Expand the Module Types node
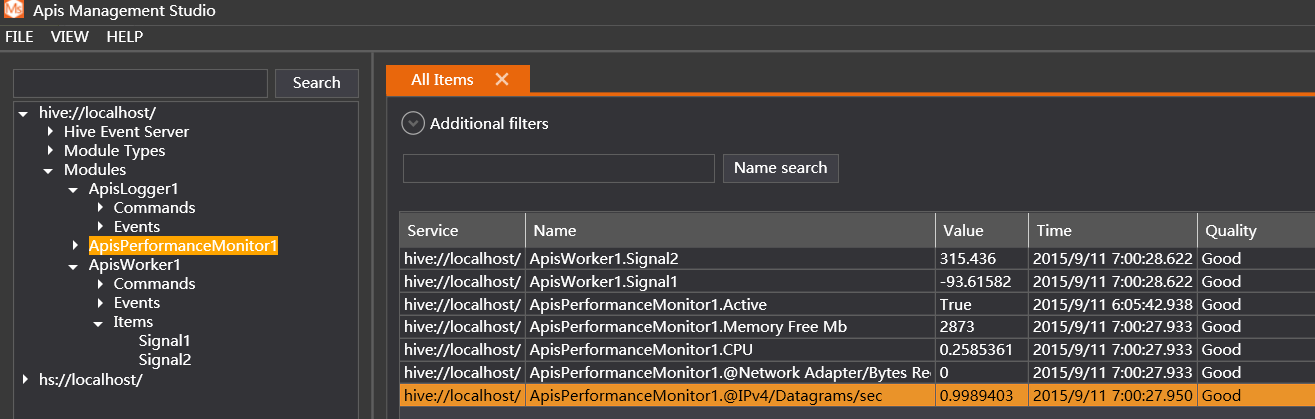The height and width of the screenshot is (419, 1315). point(50,151)
